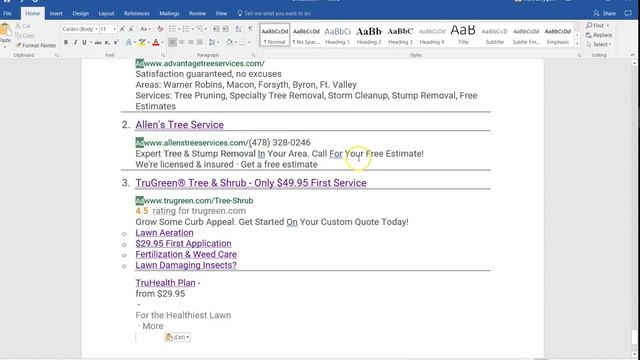Image resolution: width=640 pixels, height=360 pixels.
Task: Switch to the Mailings tab
Action: [169, 13]
